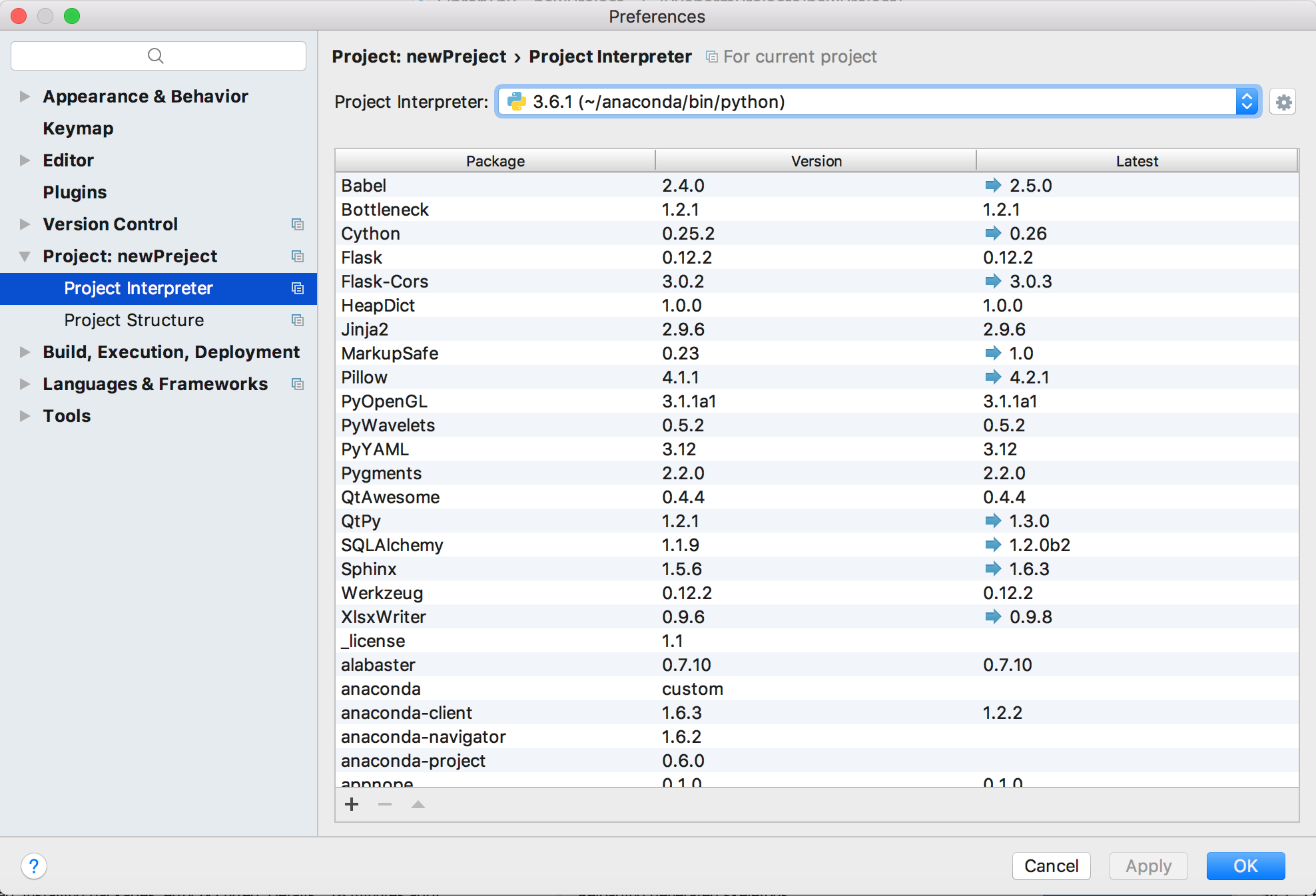This screenshot has height=896, width=1316.
Task: Click the add package plus icon
Action: [351, 805]
